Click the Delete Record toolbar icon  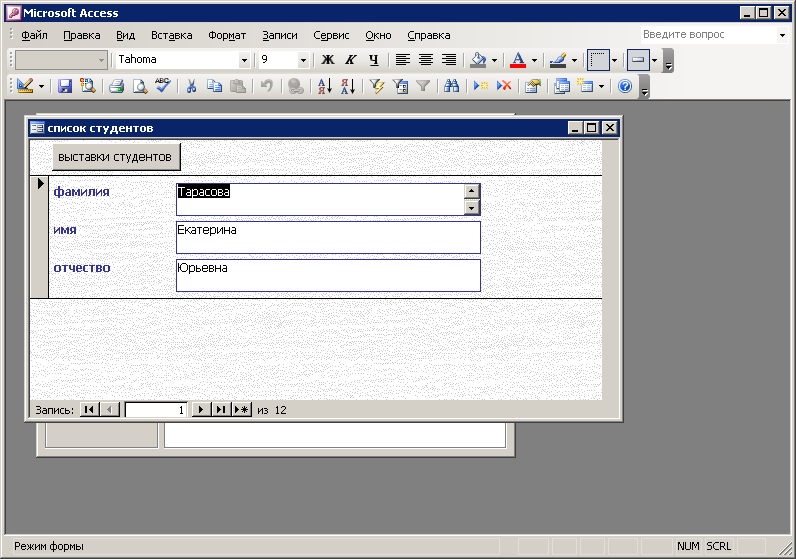[504, 86]
